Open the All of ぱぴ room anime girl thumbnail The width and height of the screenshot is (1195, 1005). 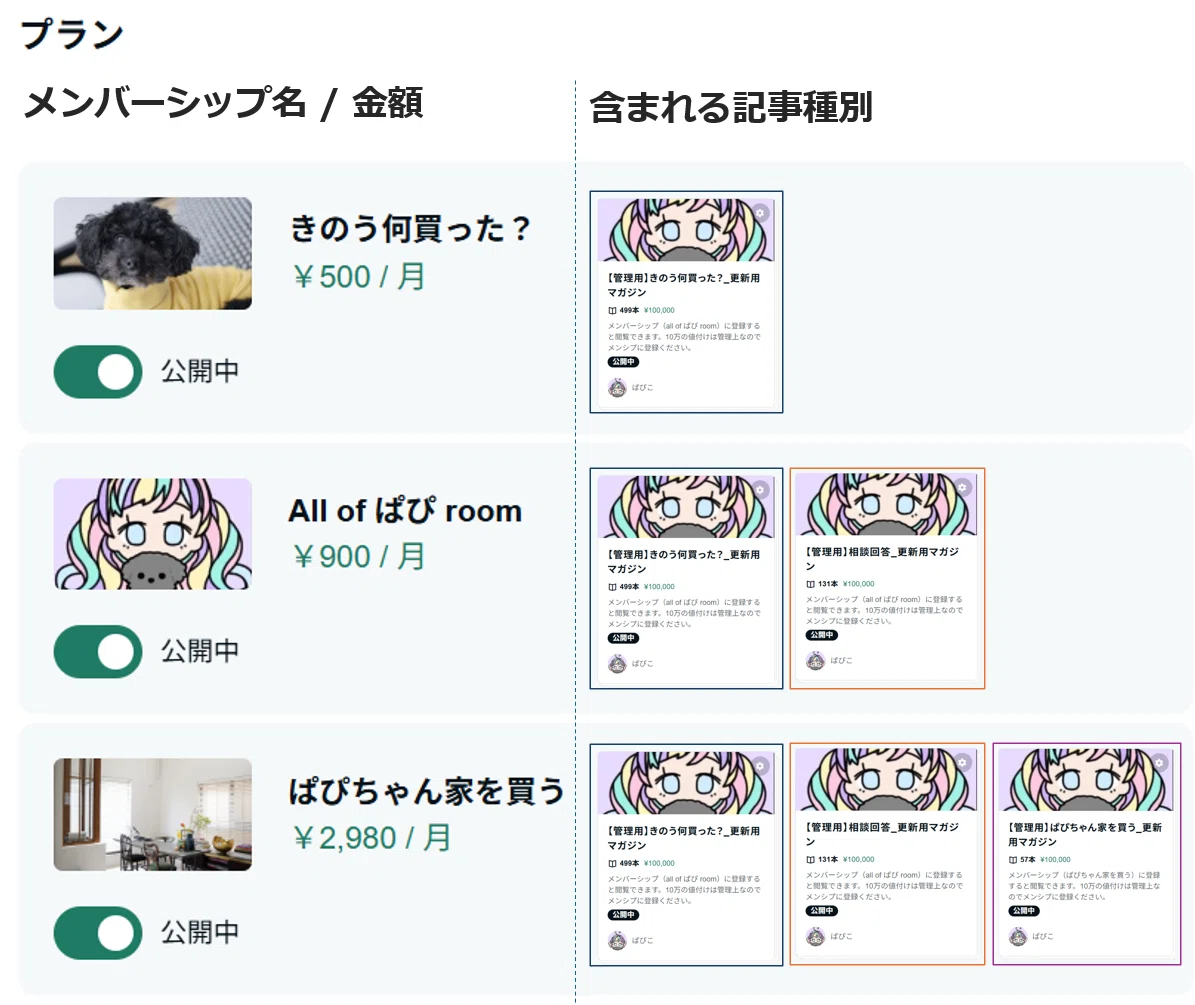coord(152,534)
